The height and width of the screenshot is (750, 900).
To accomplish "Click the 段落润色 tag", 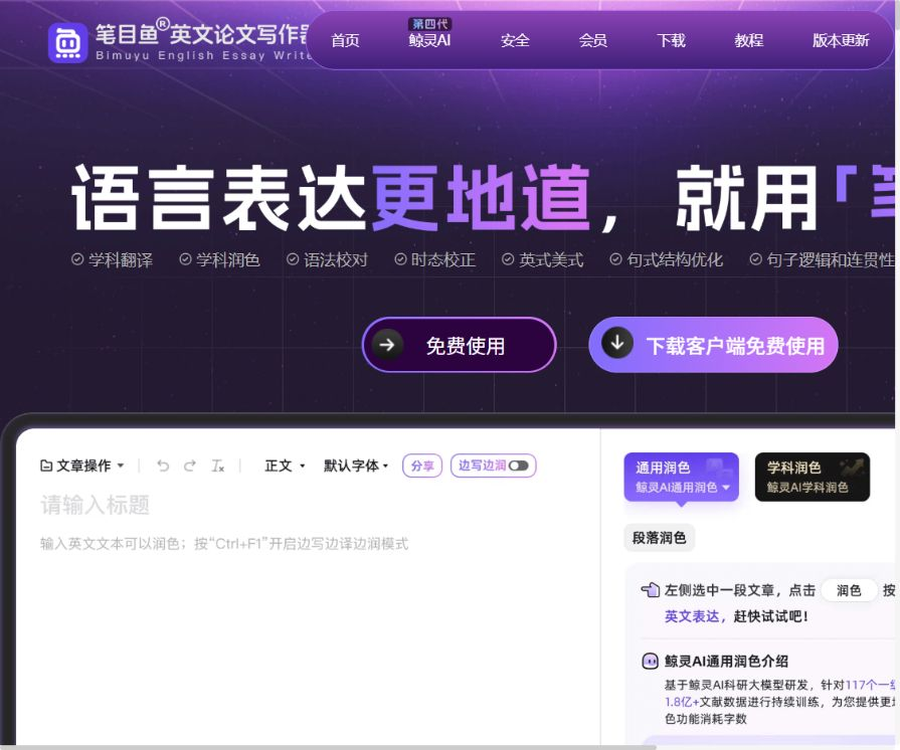I will pyautogui.click(x=659, y=538).
